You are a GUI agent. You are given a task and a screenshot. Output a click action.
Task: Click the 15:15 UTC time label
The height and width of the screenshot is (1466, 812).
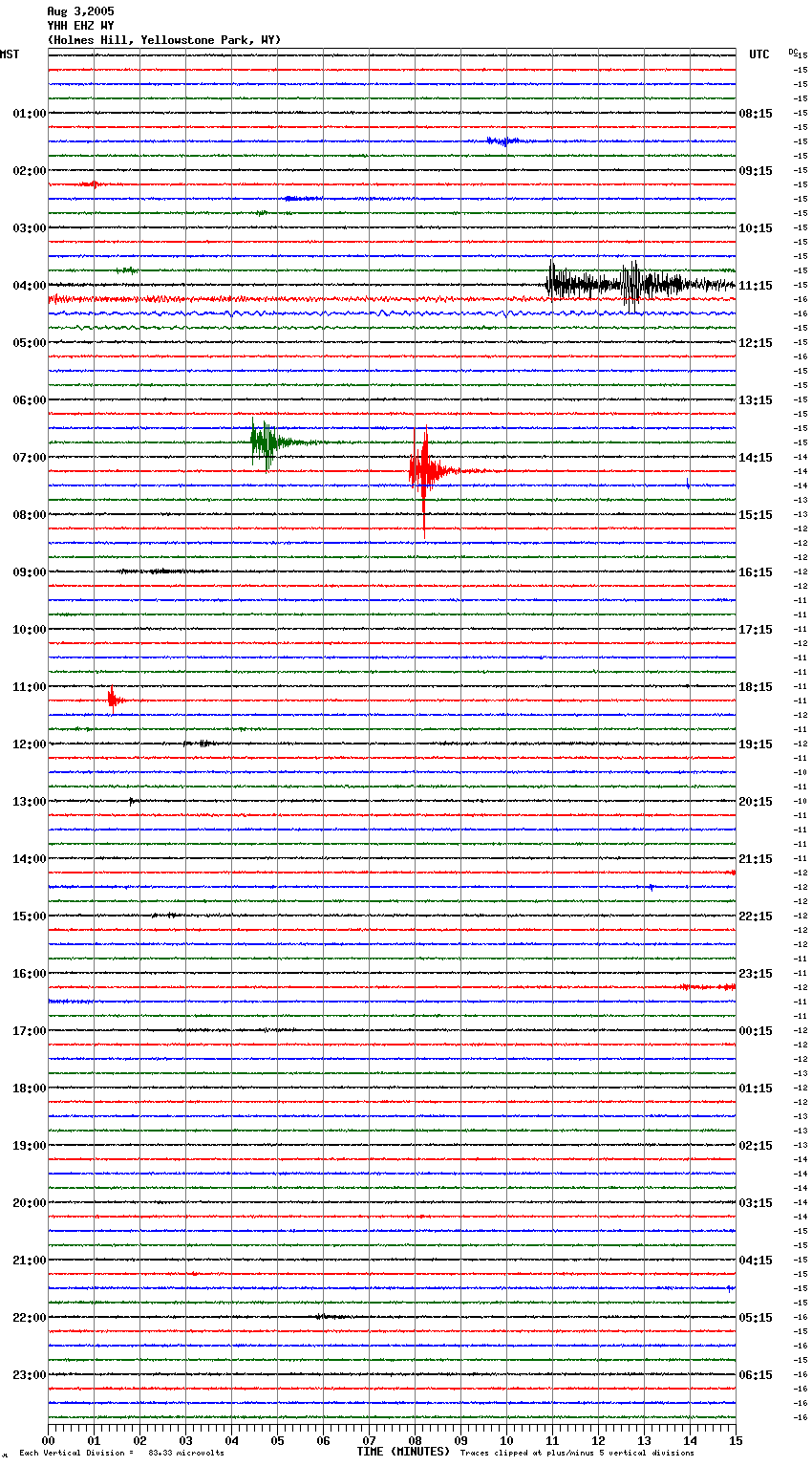tap(756, 515)
